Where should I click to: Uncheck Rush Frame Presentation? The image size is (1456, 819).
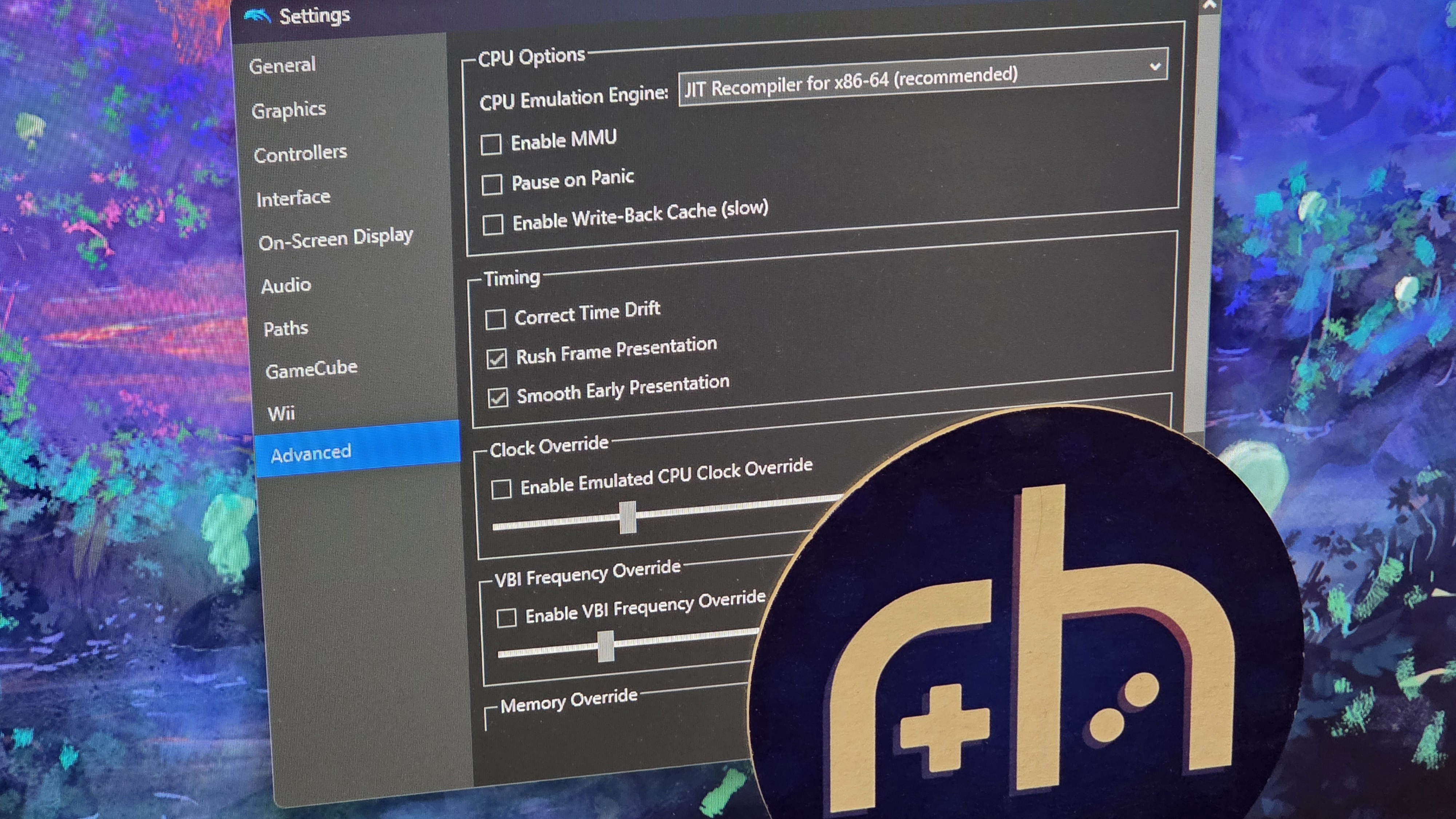(x=497, y=359)
